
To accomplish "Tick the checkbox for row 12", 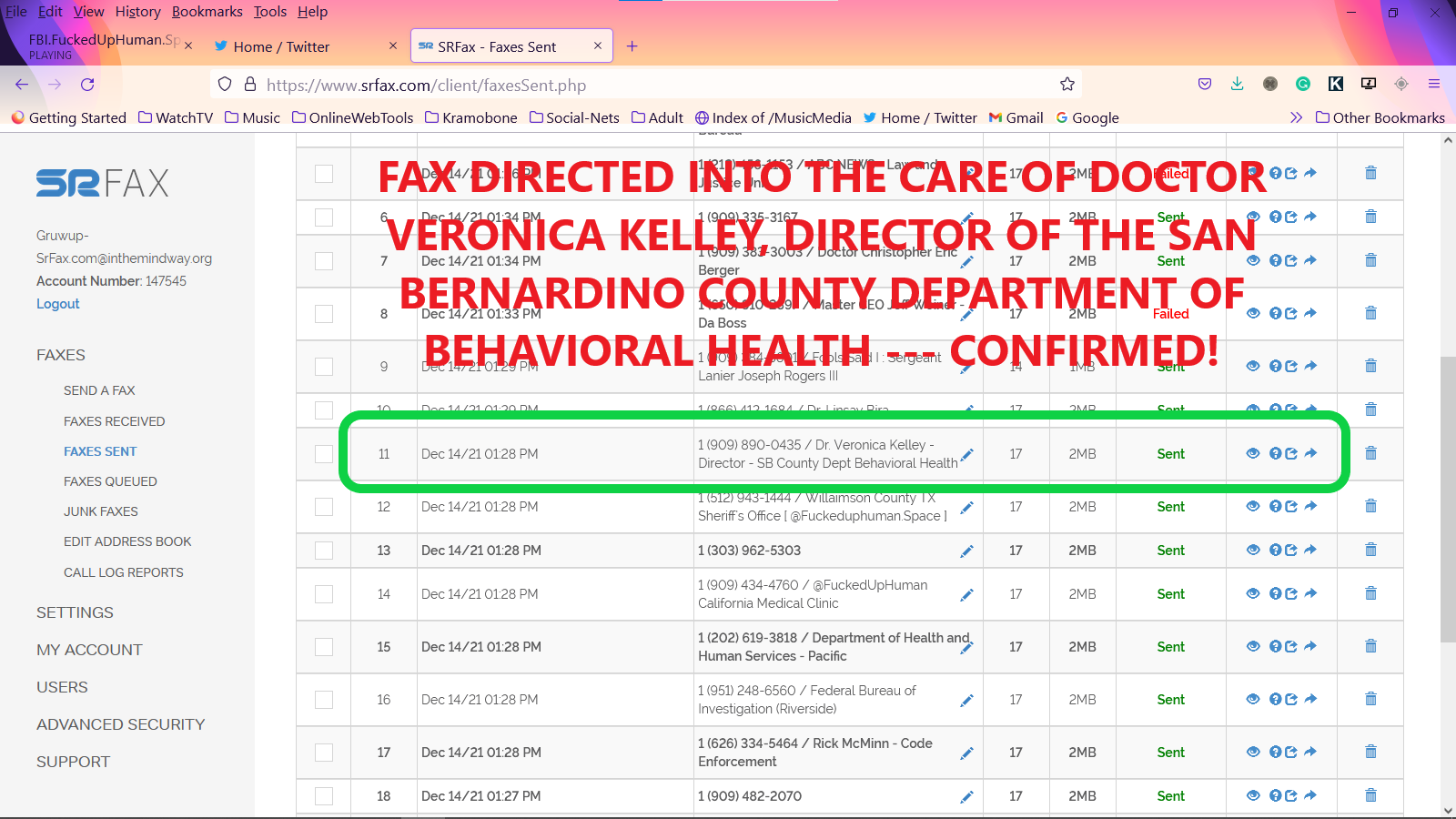I will pos(324,507).
